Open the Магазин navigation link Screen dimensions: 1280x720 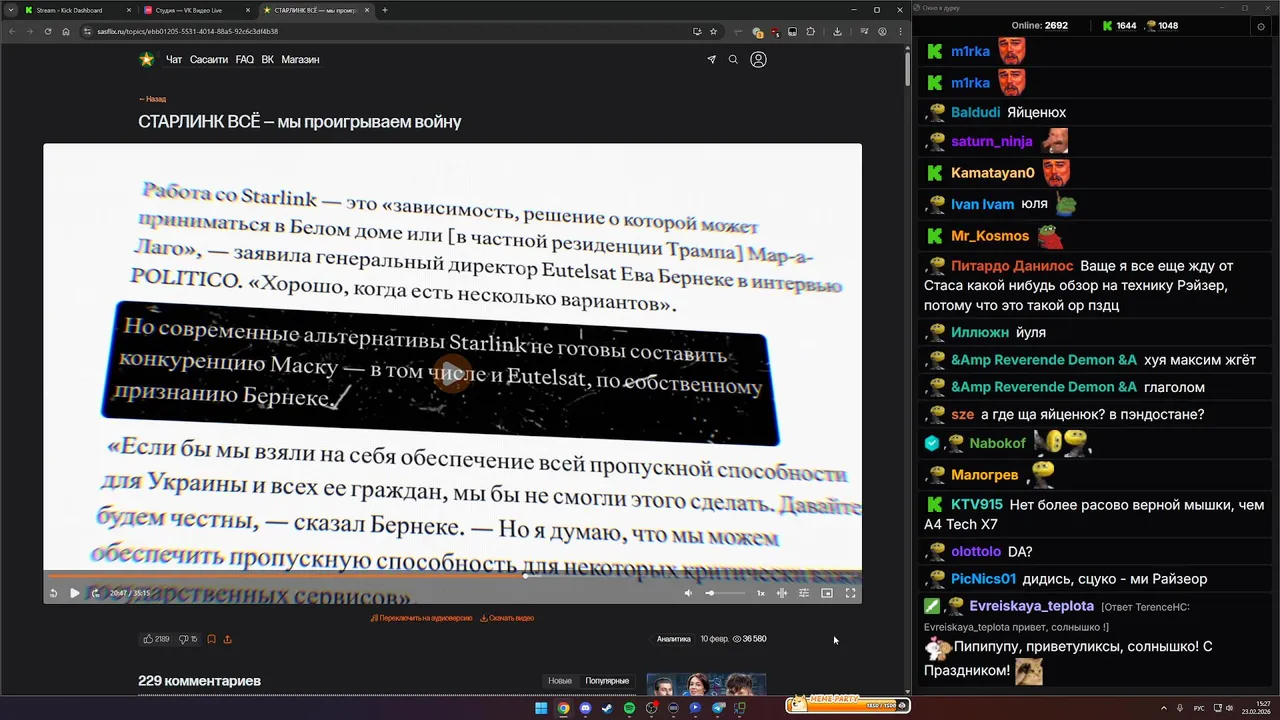click(x=300, y=60)
